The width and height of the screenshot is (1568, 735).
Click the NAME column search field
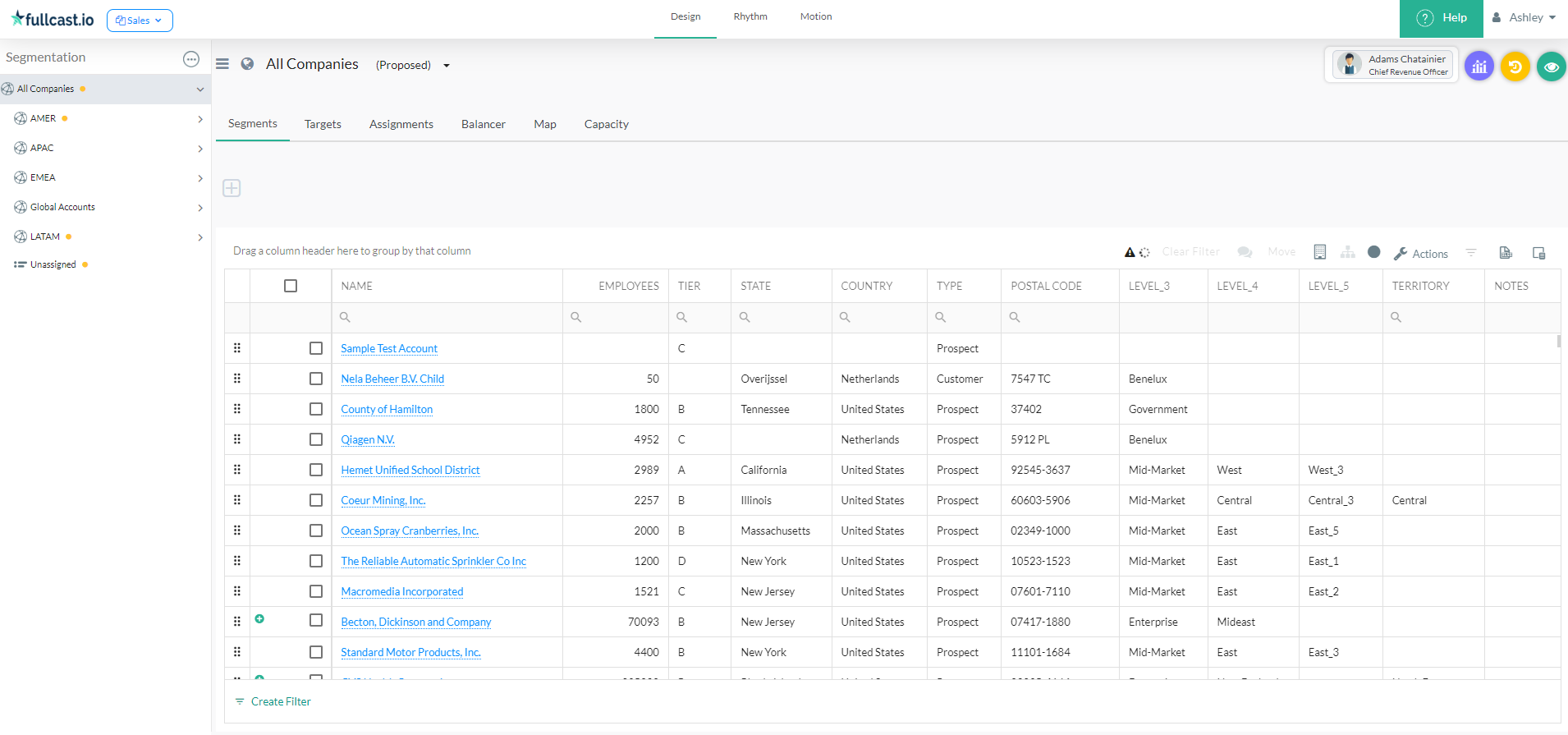tap(447, 317)
